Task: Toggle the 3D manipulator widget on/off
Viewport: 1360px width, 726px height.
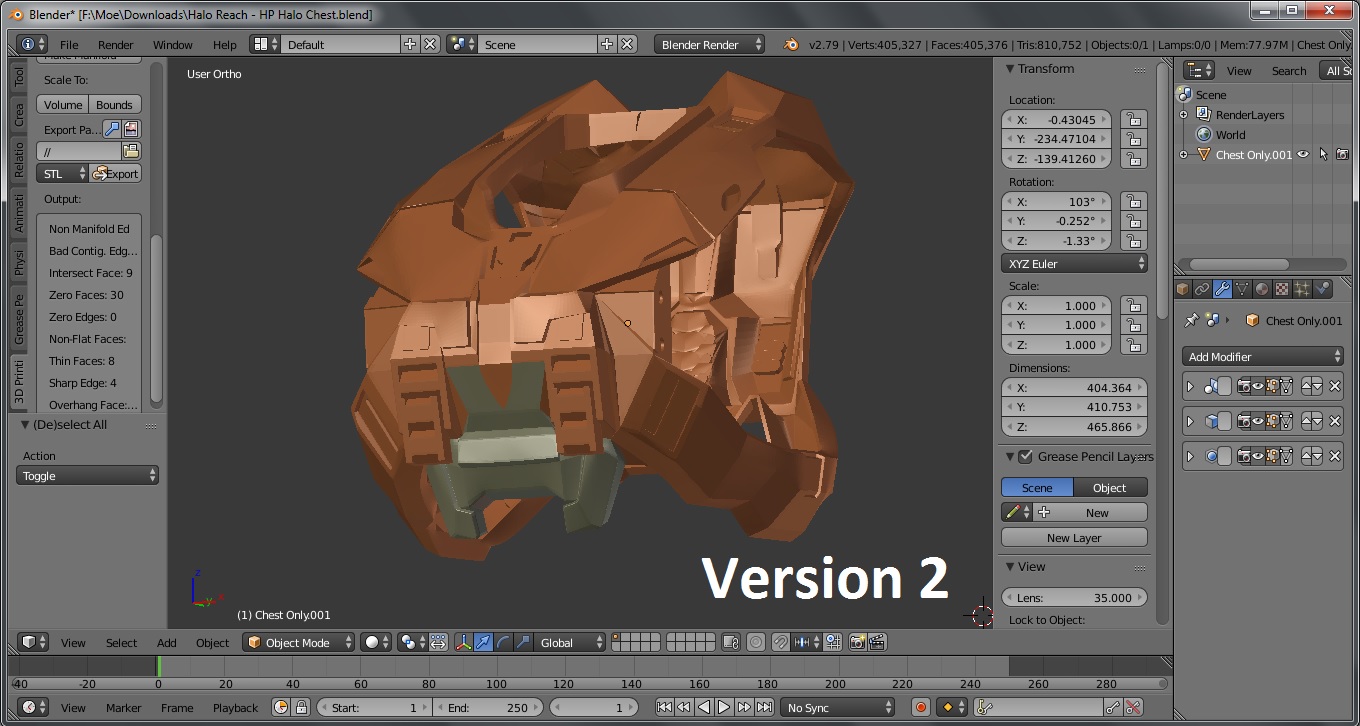Action: click(x=464, y=642)
